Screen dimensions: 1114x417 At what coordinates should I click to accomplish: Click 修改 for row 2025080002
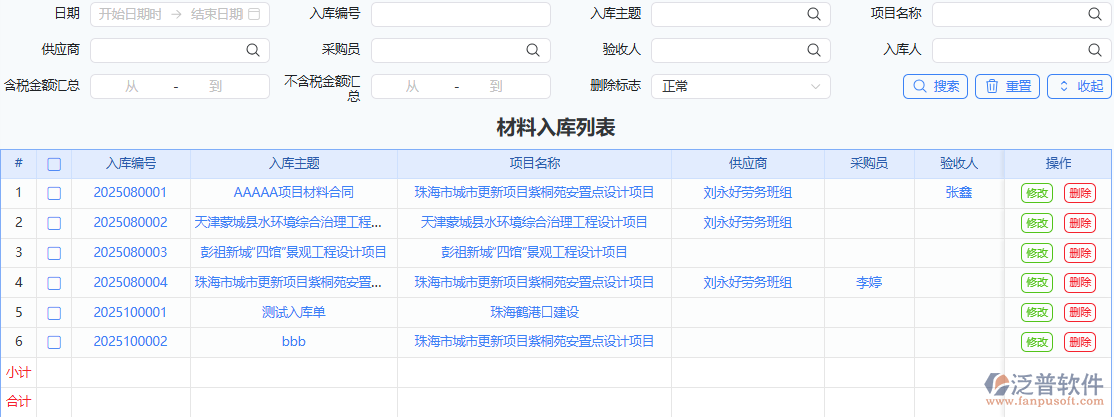coord(1037,223)
